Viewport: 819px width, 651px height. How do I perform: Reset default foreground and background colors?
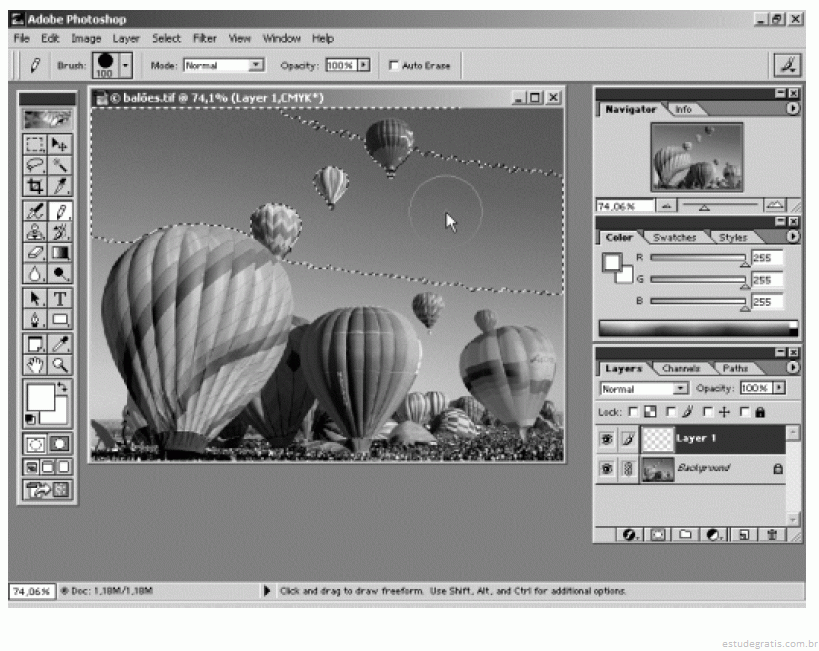point(30,419)
